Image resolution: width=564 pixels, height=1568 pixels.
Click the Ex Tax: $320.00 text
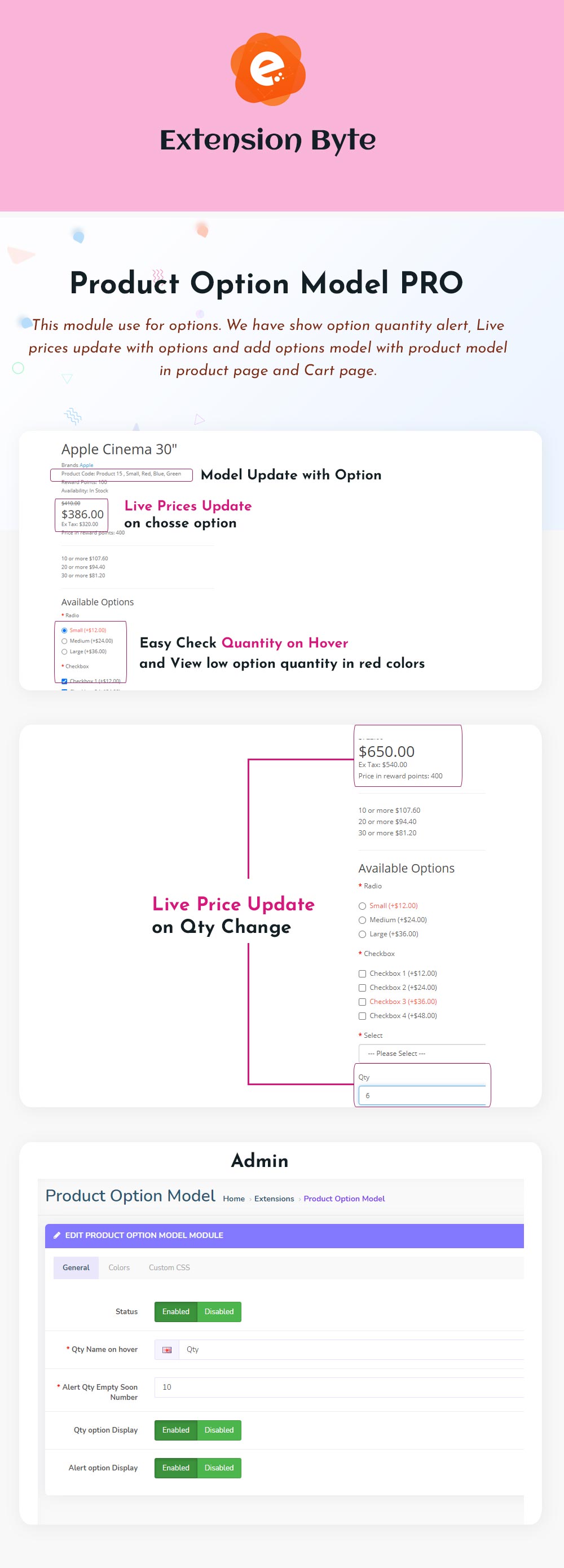click(80, 524)
